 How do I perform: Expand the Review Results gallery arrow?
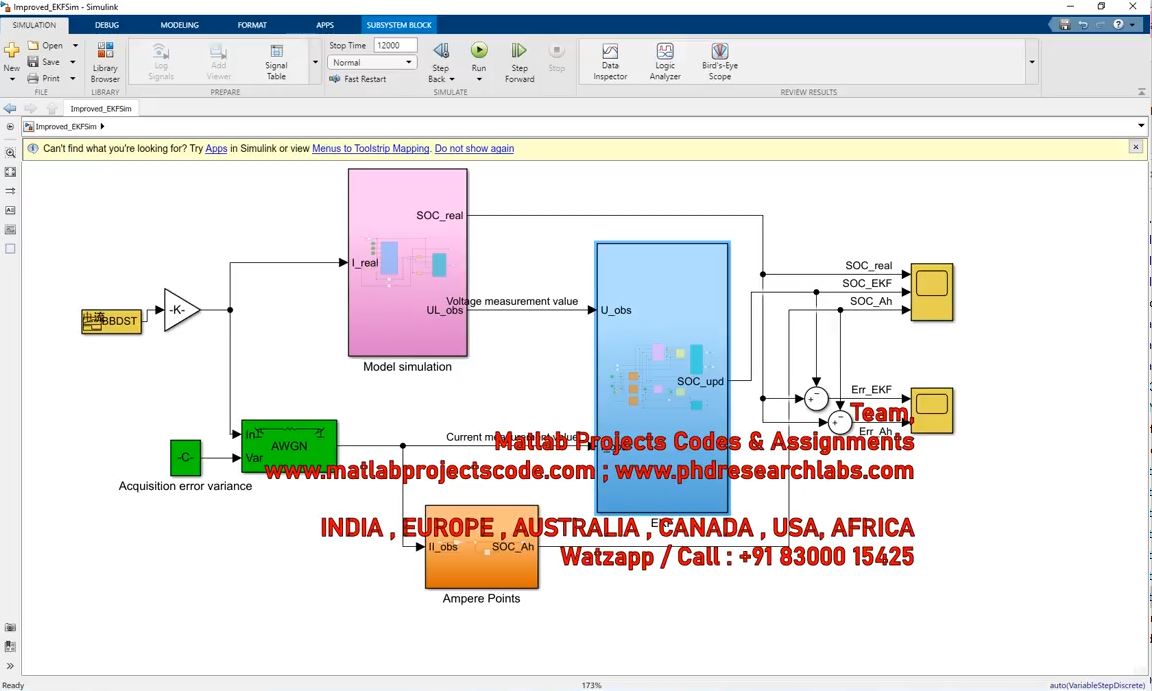1032,62
